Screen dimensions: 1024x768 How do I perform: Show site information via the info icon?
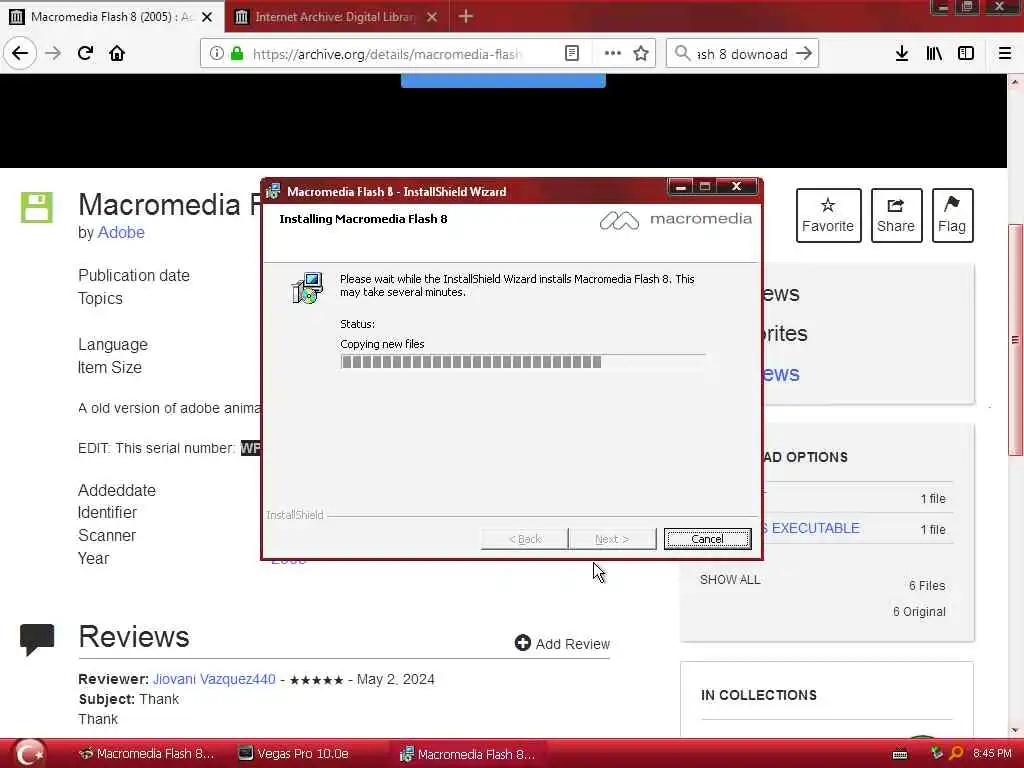[x=216, y=54]
